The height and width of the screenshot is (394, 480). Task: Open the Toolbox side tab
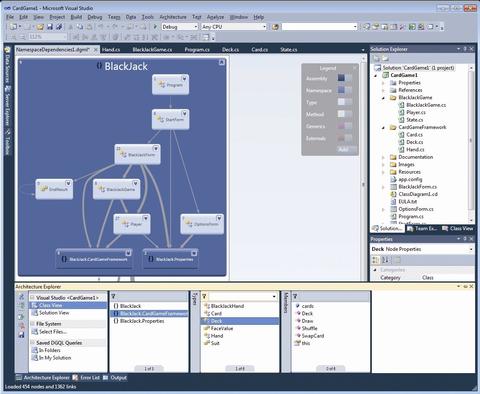click(x=8, y=143)
